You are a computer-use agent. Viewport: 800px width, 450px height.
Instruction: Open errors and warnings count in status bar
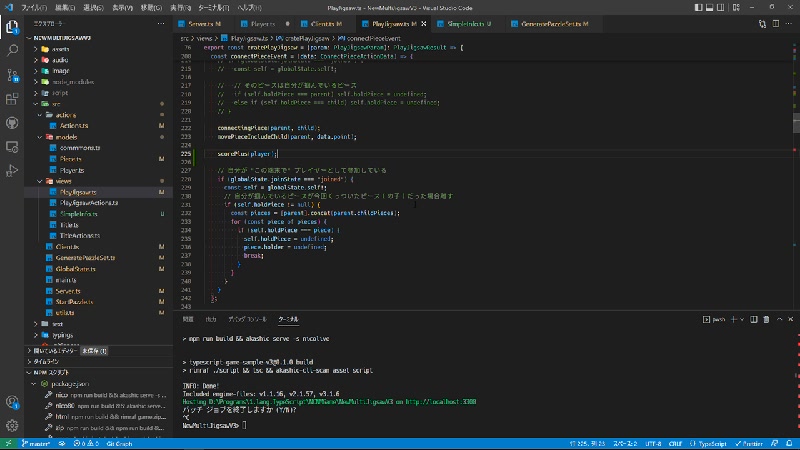tap(86, 444)
